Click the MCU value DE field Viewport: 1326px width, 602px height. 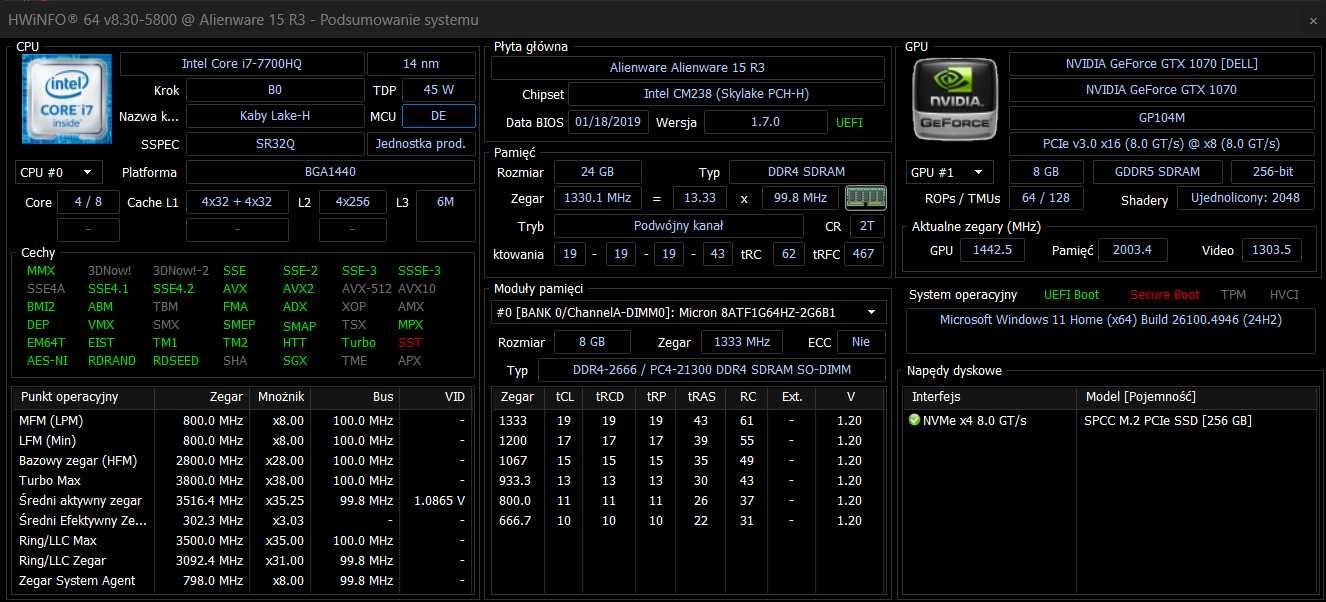[438, 115]
